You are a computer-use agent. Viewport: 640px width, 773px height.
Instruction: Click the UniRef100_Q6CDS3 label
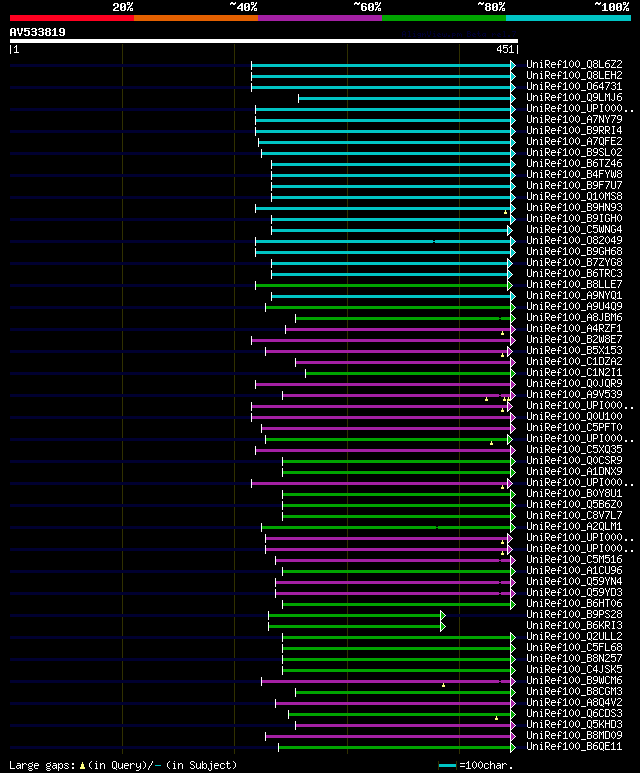click(x=574, y=714)
